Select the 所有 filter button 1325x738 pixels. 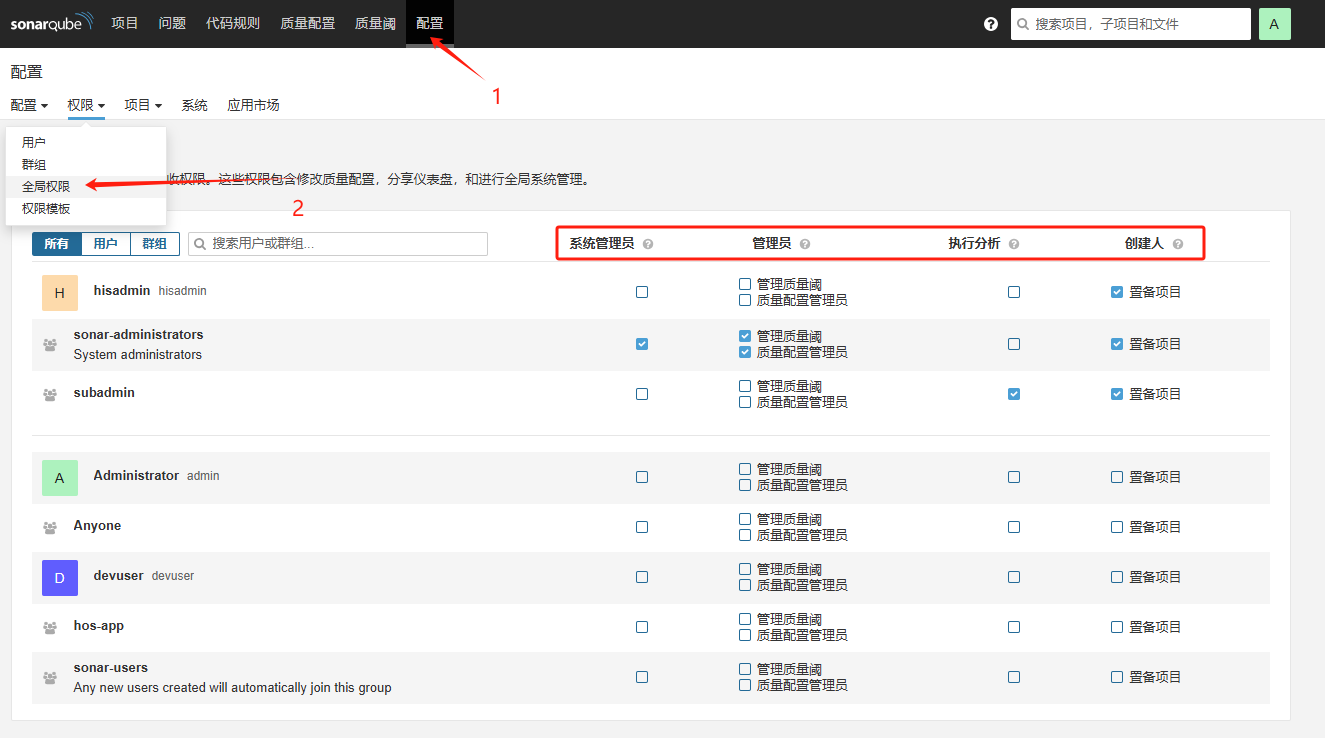coord(57,244)
